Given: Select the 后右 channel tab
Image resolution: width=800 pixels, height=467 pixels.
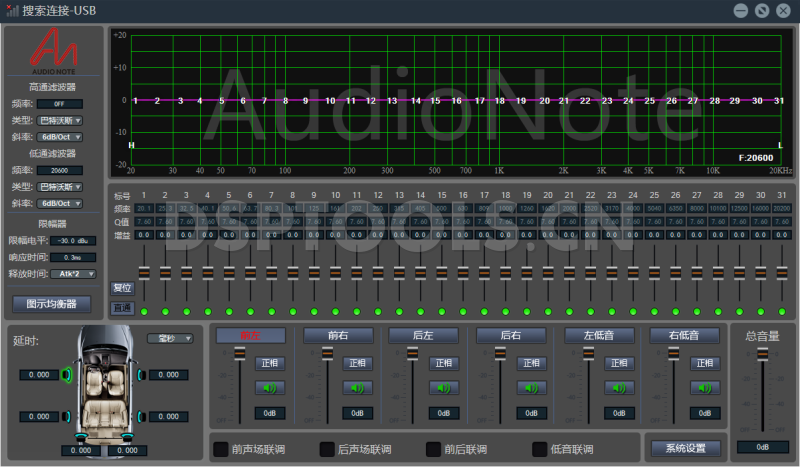Looking at the screenshot, I should (x=511, y=335).
